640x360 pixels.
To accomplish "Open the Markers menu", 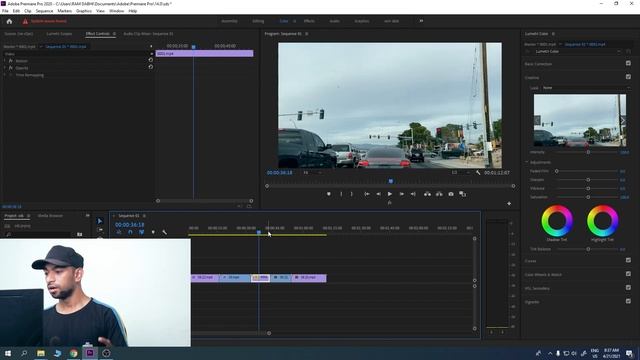I will (x=64, y=11).
